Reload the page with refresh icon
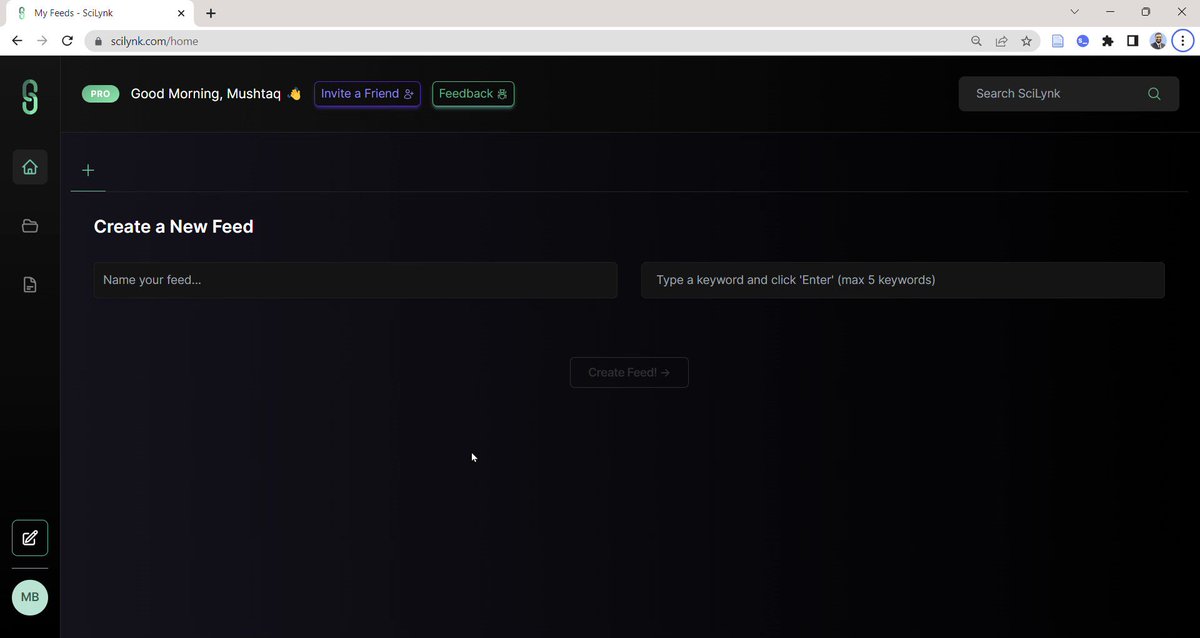This screenshot has width=1200, height=638. point(67,41)
